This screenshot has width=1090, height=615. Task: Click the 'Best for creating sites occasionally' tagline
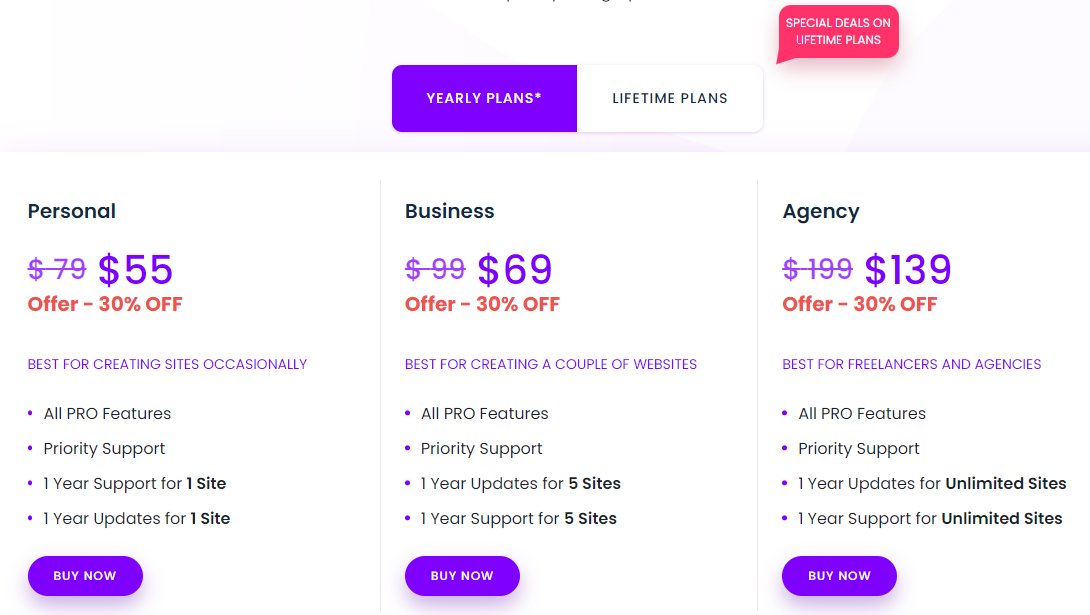click(167, 364)
